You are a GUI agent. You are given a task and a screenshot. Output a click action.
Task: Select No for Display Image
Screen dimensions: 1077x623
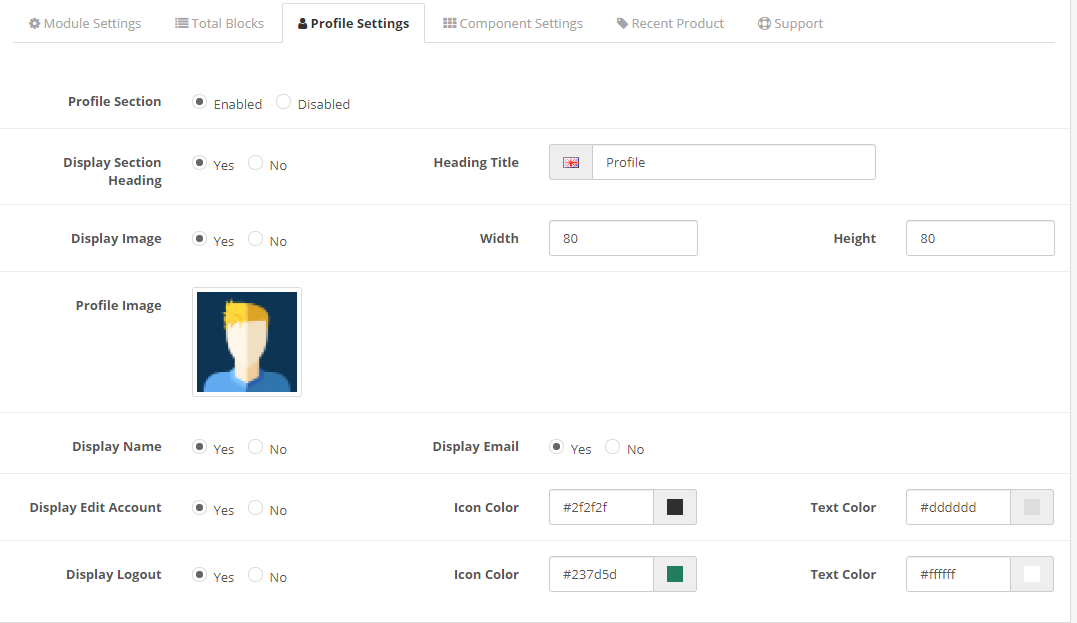coord(256,238)
